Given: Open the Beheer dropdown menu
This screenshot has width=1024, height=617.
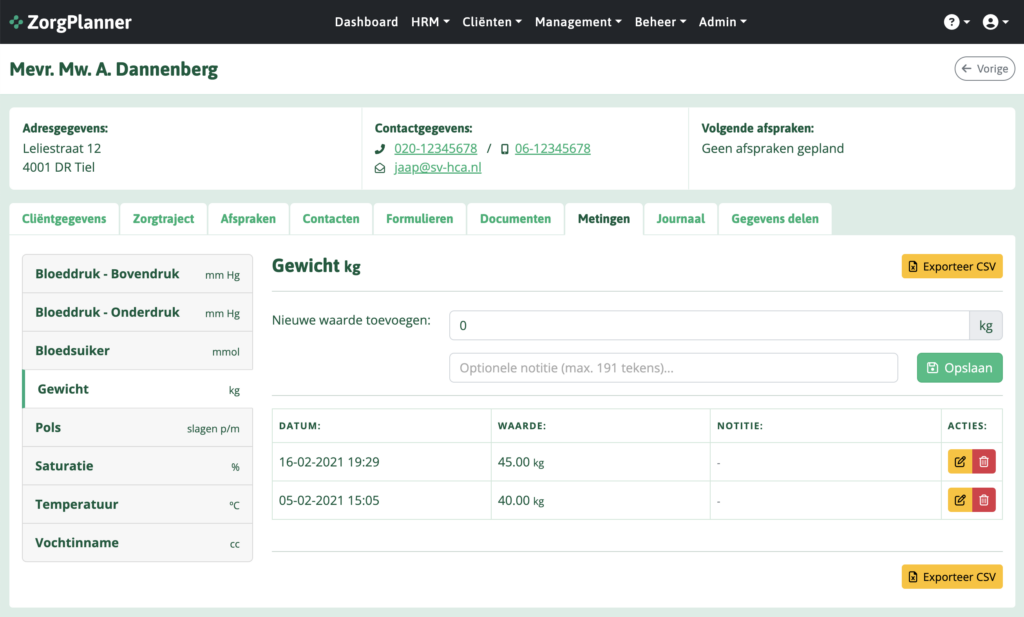Looking at the screenshot, I should [x=660, y=22].
